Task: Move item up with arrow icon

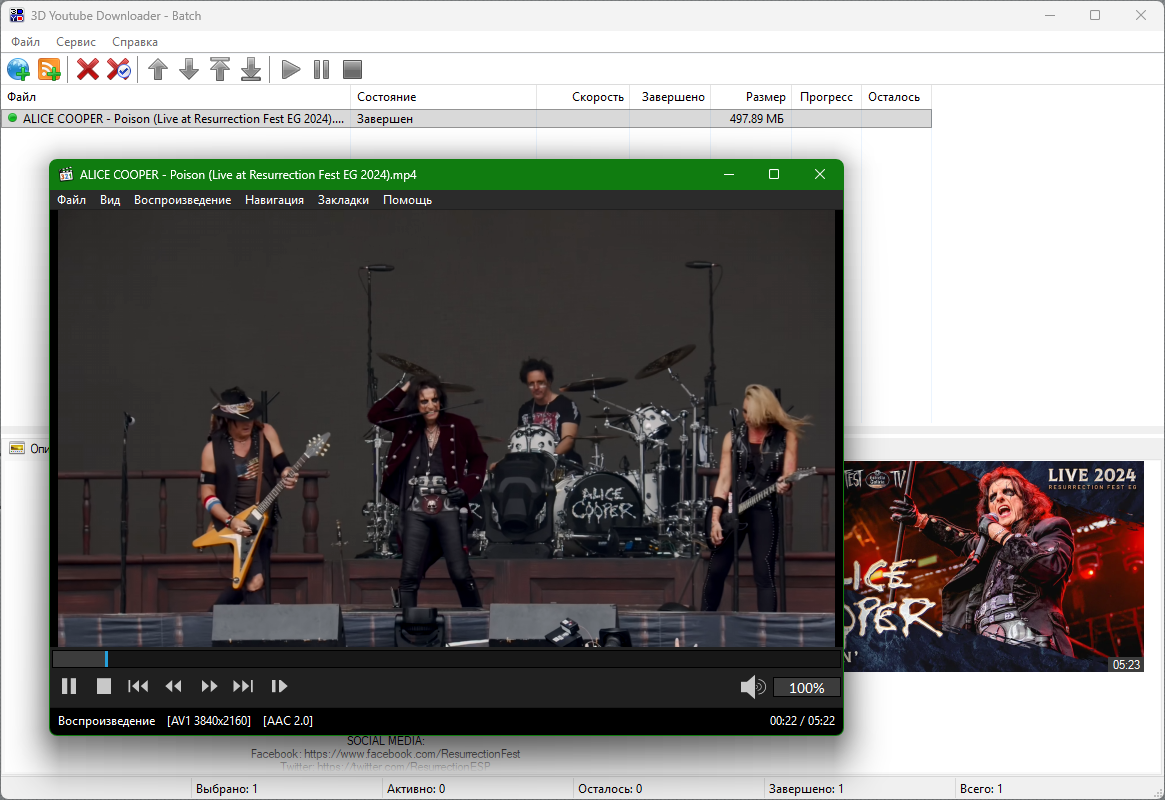Action: (158, 70)
